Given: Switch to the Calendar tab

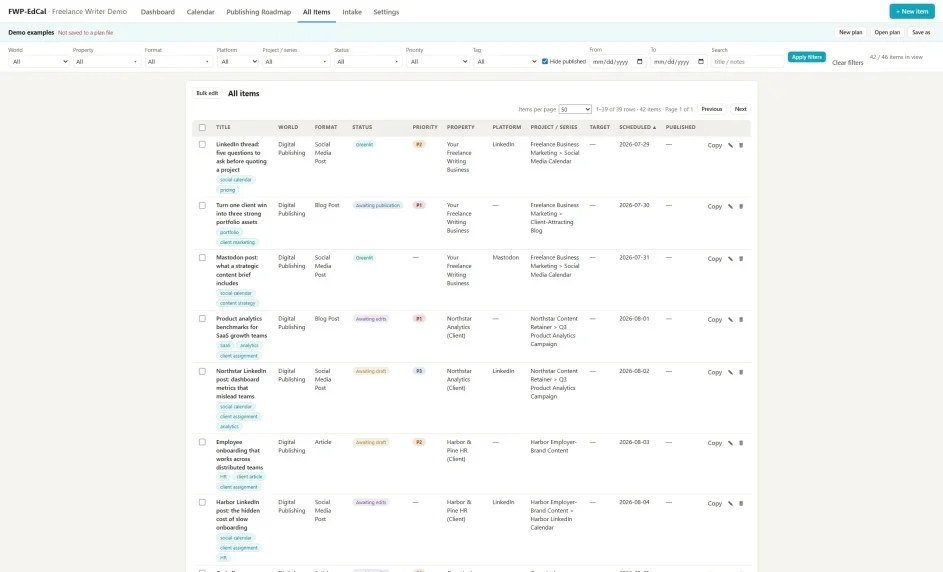Looking at the screenshot, I should [200, 12].
